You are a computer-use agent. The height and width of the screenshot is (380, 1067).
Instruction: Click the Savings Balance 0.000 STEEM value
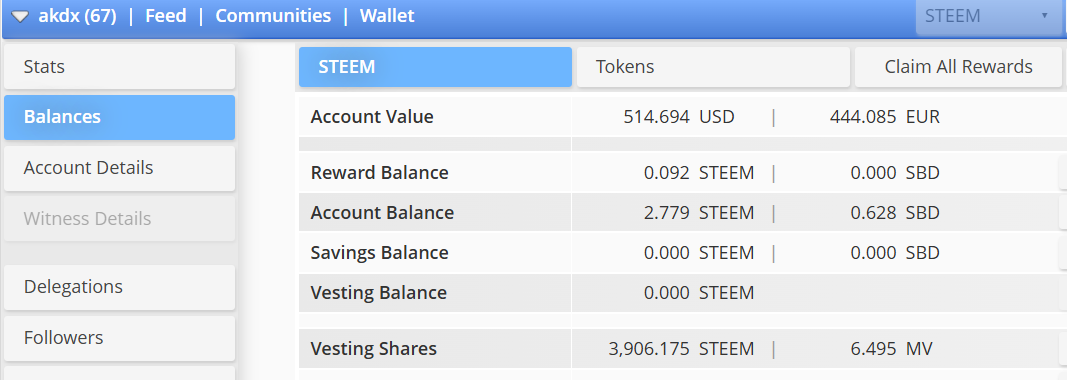pyautogui.click(x=699, y=253)
